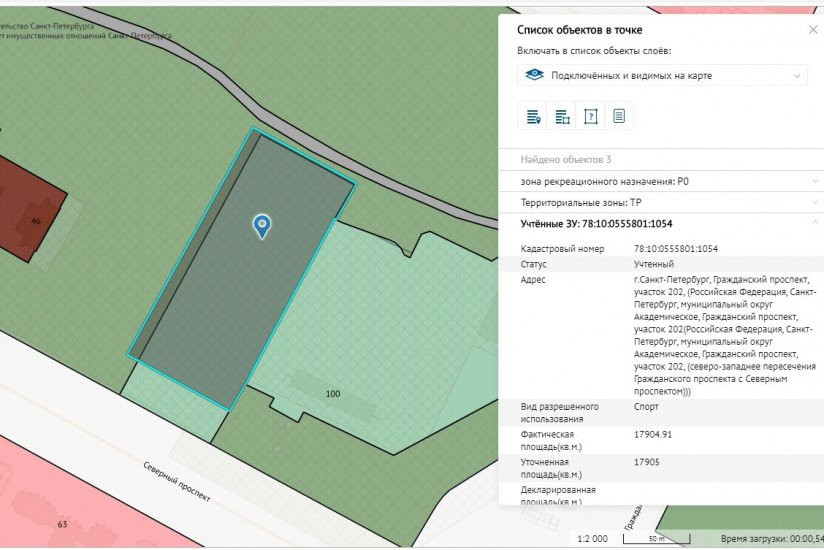Image resolution: width=824 pixels, height=550 pixels.
Task: Click the blue location pin marker on map
Action: (x=262, y=226)
